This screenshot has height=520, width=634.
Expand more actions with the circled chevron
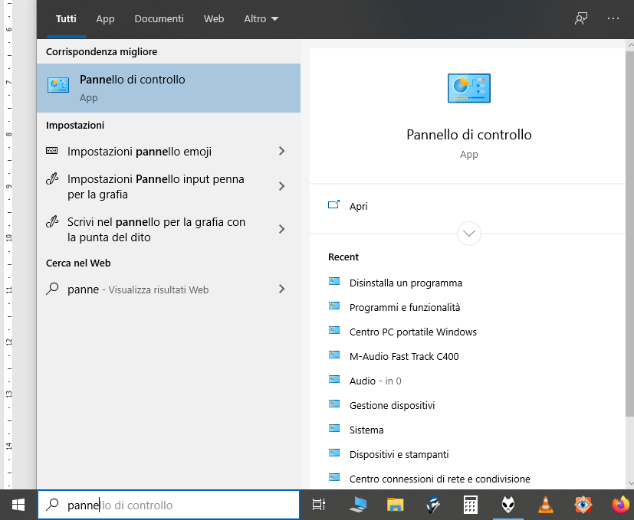[469, 233]
